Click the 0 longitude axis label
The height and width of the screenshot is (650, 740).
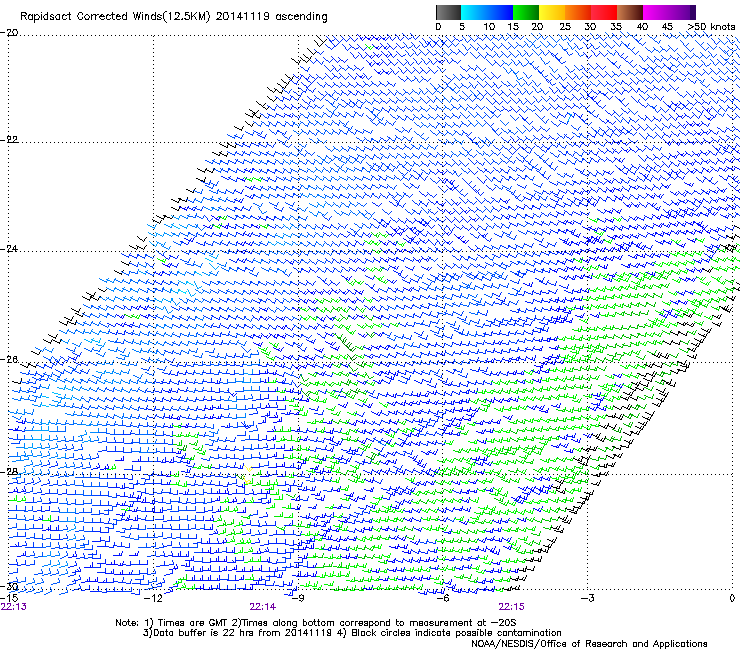point(732,598)
